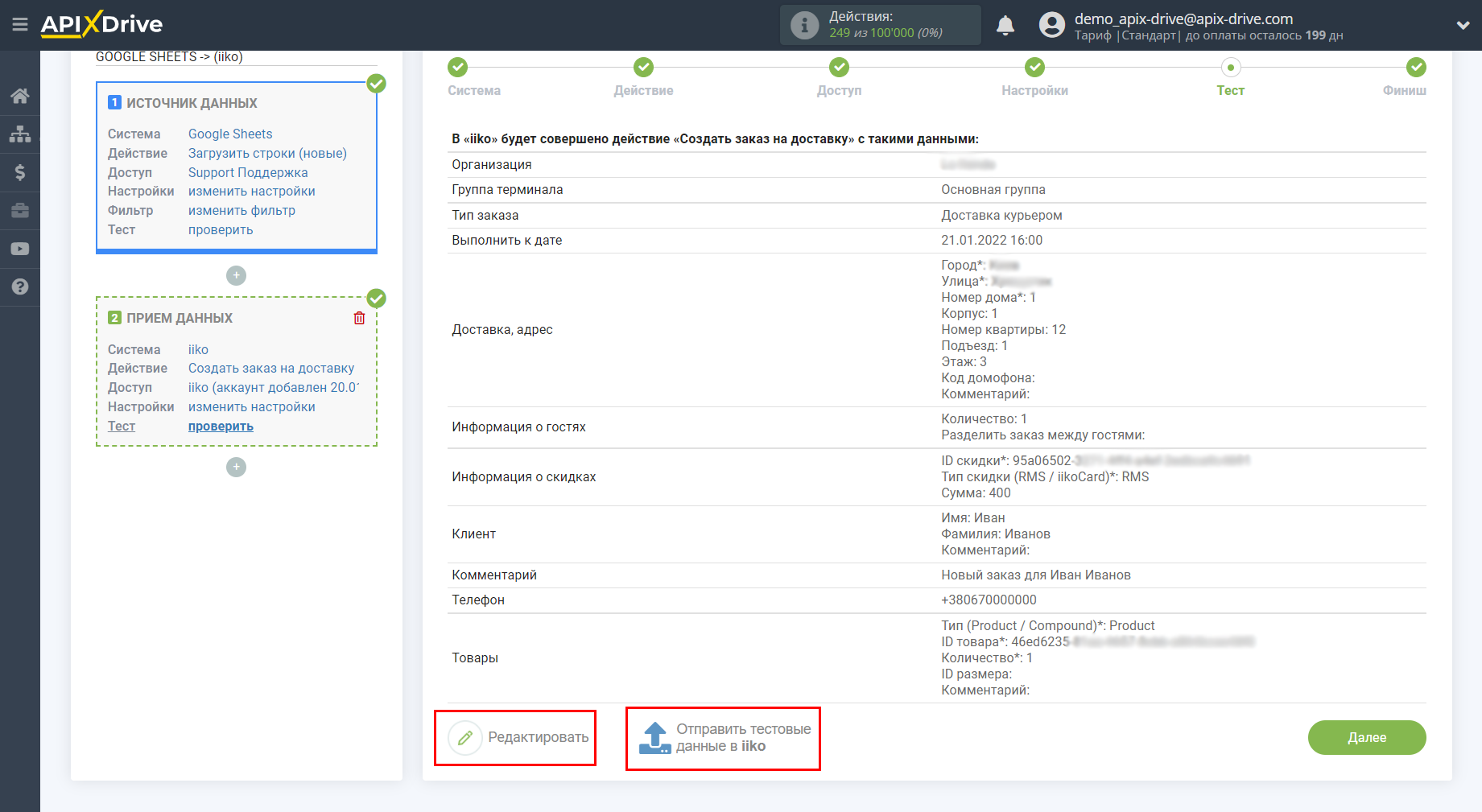This screenshot has height=812, width=1482.
Task: Click the user avatar icon
Action: point(1051,25)
